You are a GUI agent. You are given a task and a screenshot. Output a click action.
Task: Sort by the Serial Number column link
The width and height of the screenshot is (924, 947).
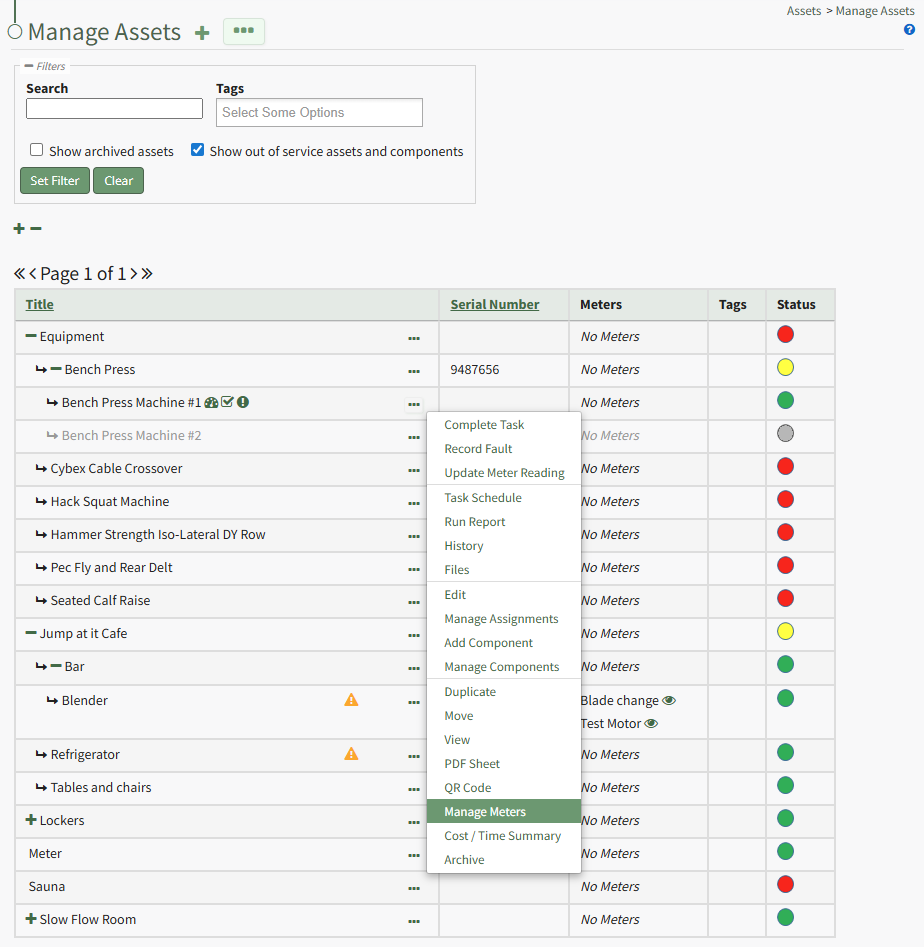click(x=495, y=304)
